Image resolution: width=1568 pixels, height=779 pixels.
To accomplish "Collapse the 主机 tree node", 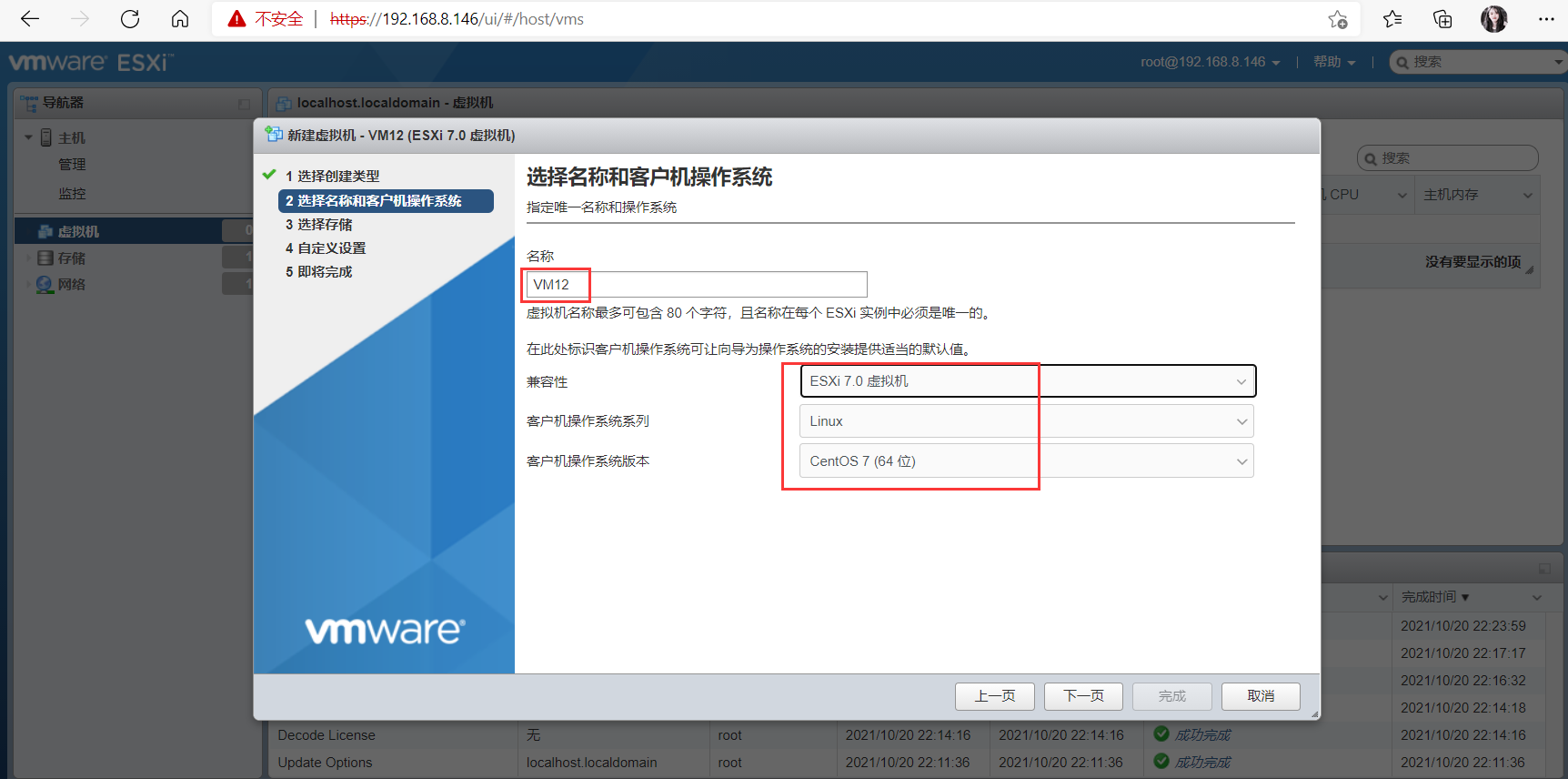I will coord(28,137).
